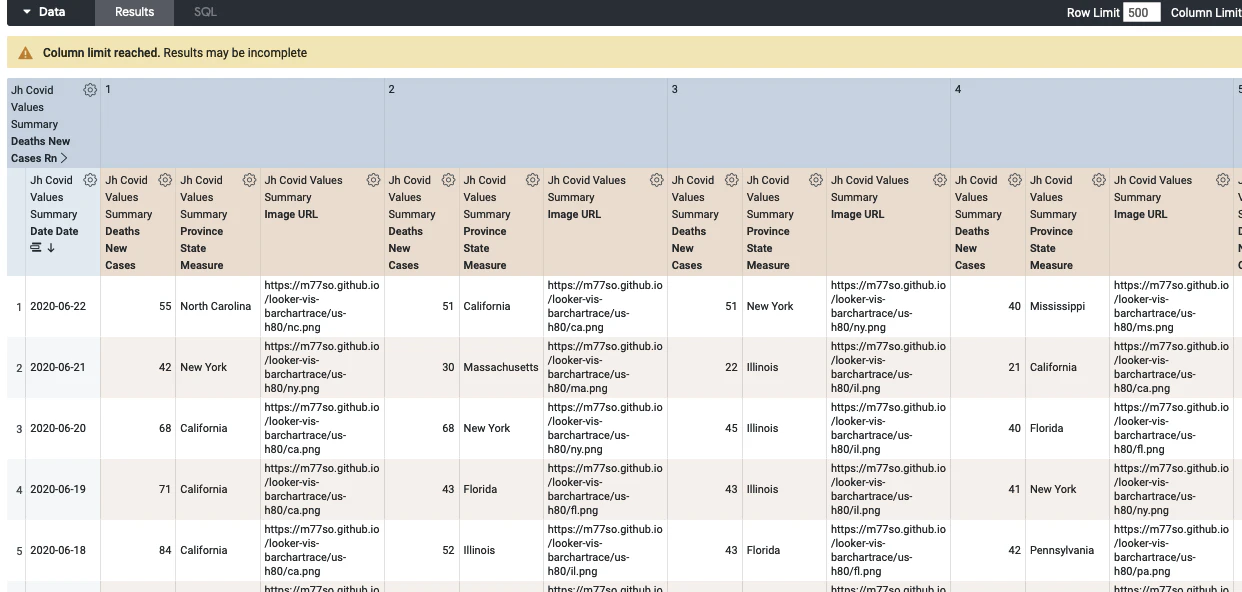Click chevron beside Deaths New Cases Rn
The image size is (1242, 592).
[x=64, y=158]
